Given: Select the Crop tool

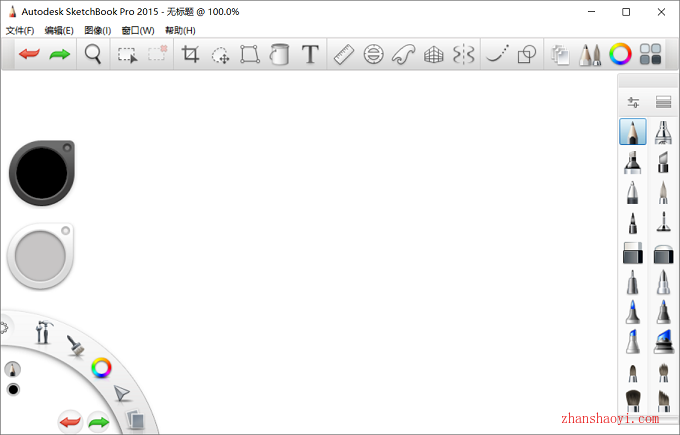Looking at the screenshot, I should point(190,54).
